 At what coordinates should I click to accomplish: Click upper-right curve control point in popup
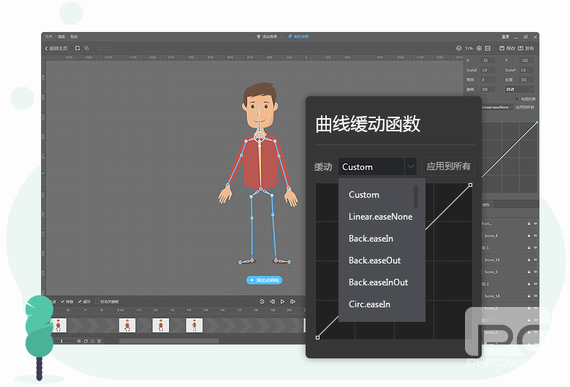pyautogui.click(x=470, y=185)
